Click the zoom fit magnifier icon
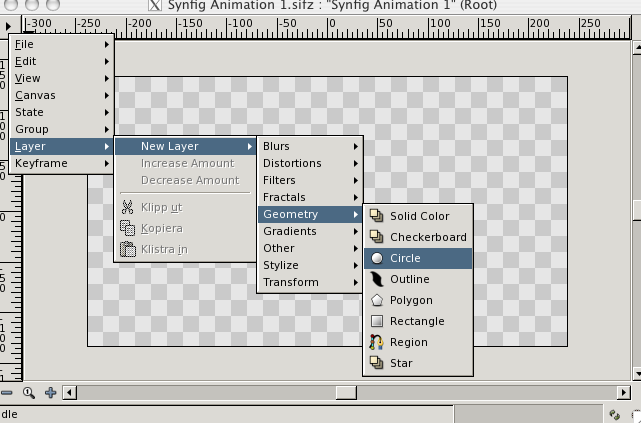 pyautogui.click(x=29, y=393)
